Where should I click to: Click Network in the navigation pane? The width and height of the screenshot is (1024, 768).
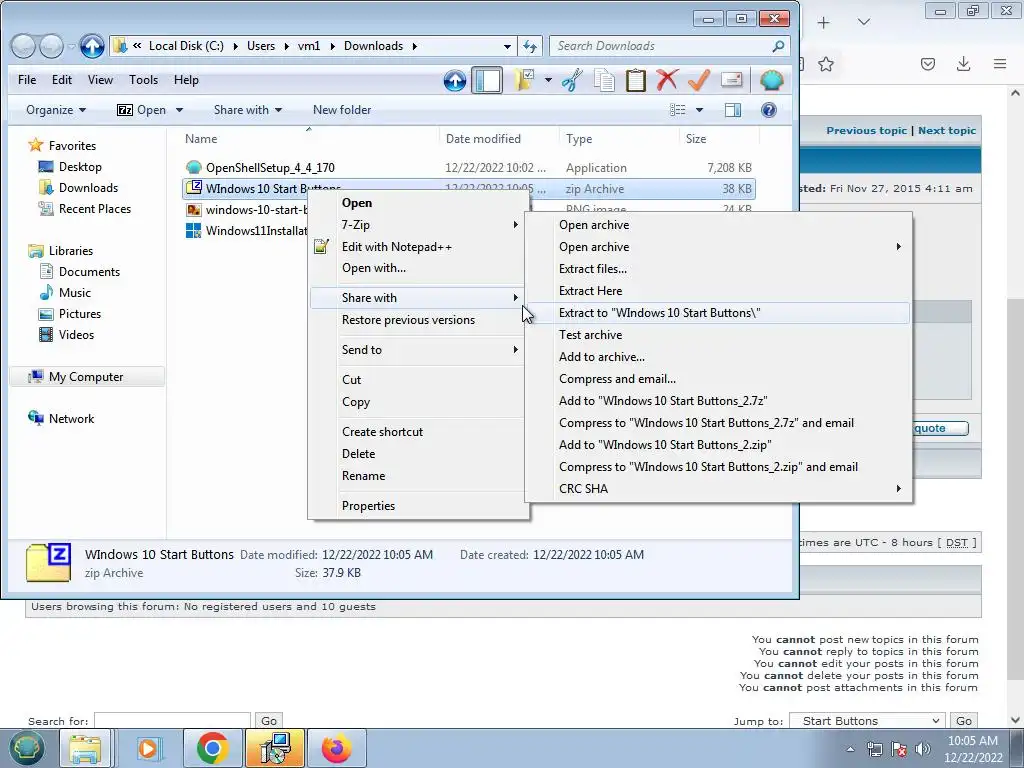pos(71,419)
